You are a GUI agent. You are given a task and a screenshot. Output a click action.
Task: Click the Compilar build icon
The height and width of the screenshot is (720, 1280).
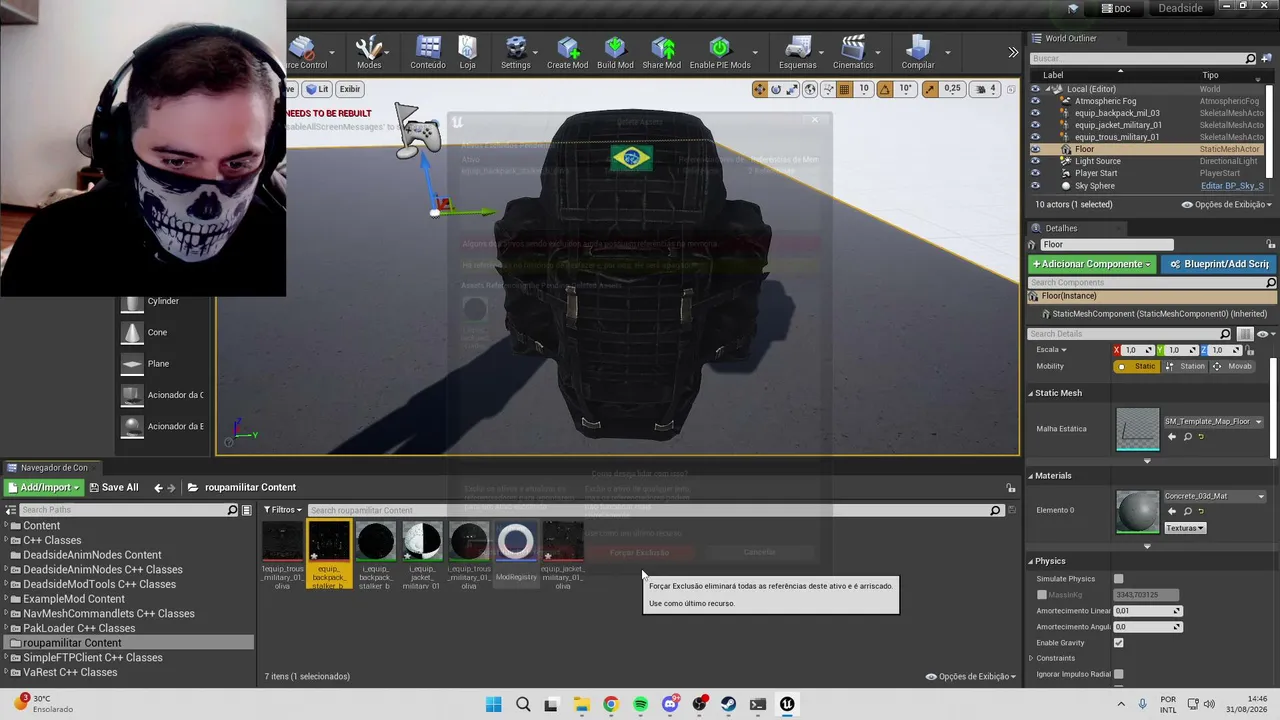(918, 53)
